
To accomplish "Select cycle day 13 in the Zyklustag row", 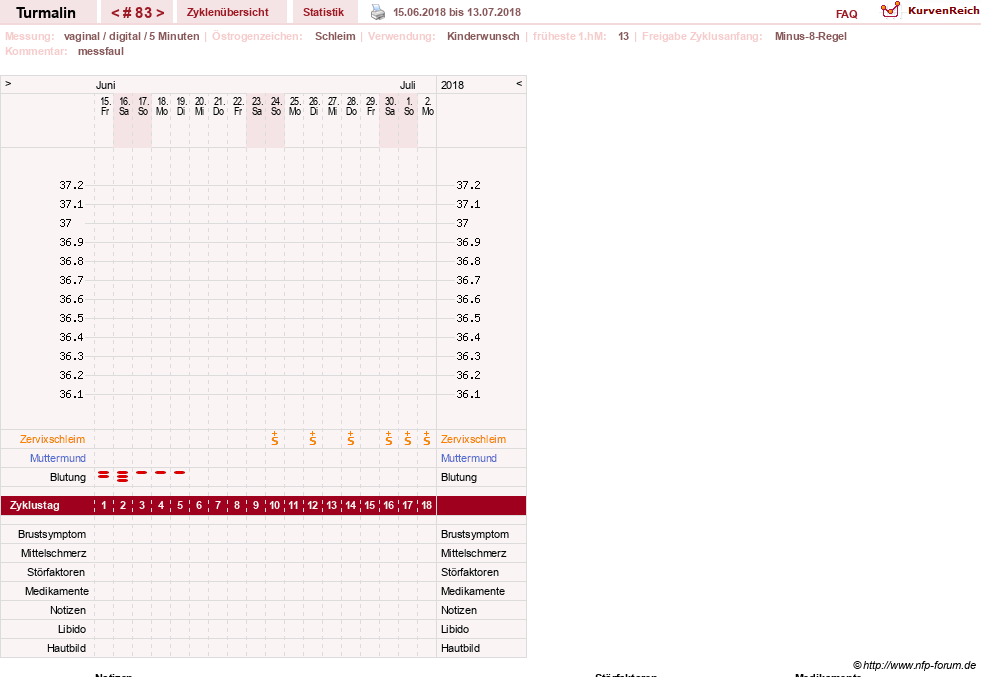I will 332,505.
